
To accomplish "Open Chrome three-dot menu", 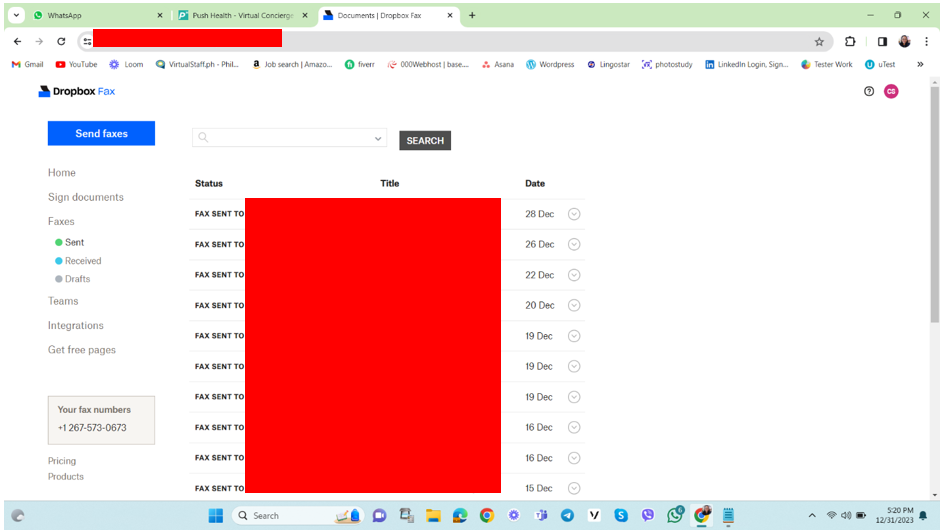I will click(926, 42).
